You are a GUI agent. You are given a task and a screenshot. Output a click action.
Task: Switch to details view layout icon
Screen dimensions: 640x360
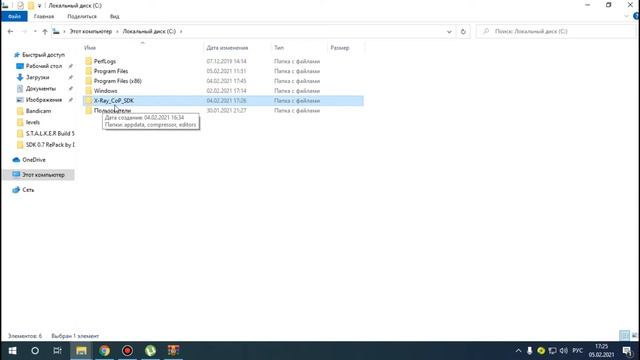tap(624, 336)
